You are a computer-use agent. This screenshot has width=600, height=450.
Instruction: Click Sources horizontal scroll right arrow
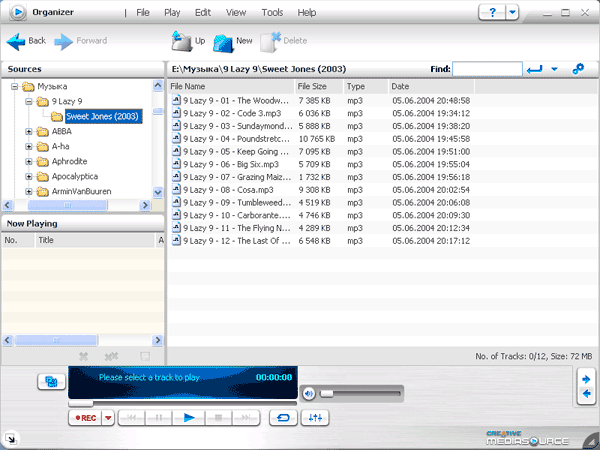145,205
